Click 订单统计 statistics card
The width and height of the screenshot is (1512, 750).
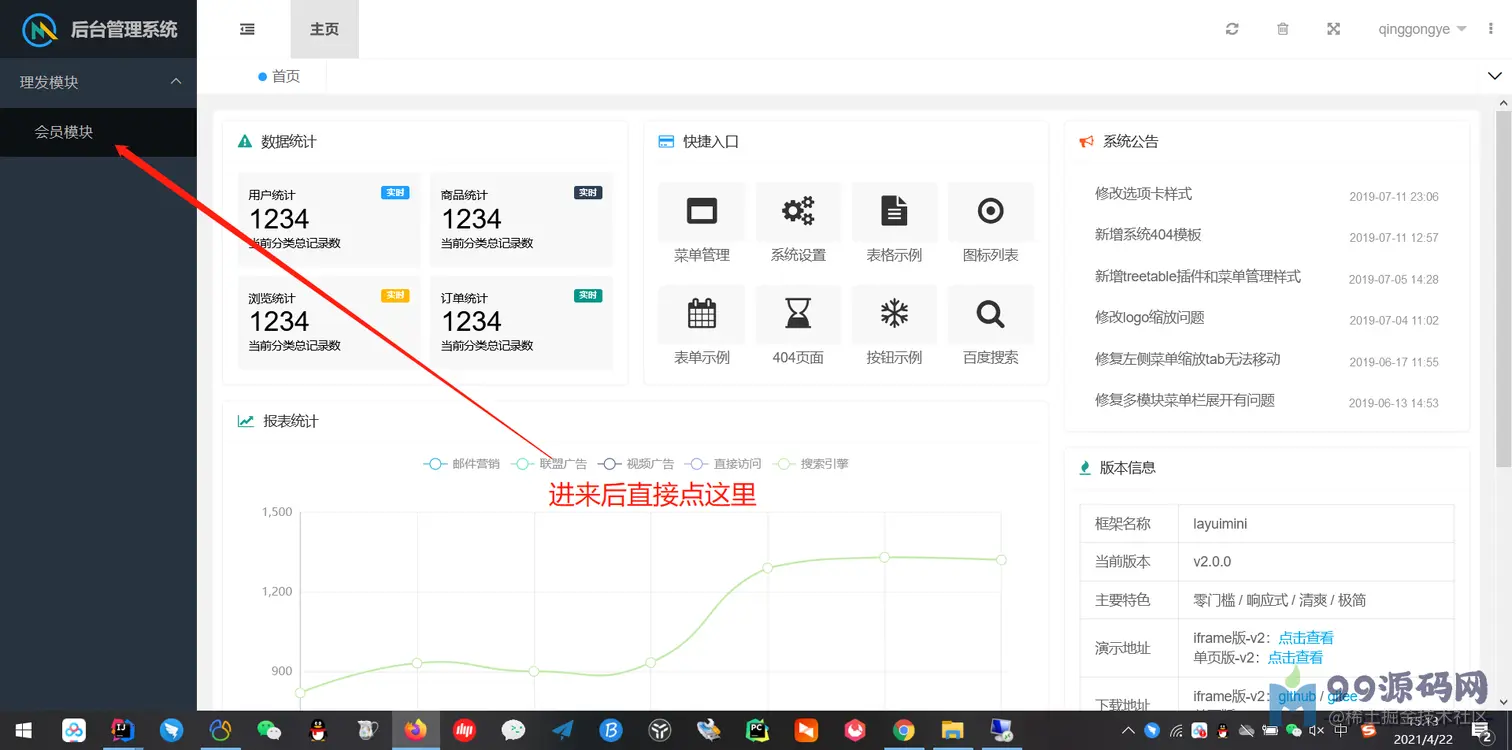point(521,323)
